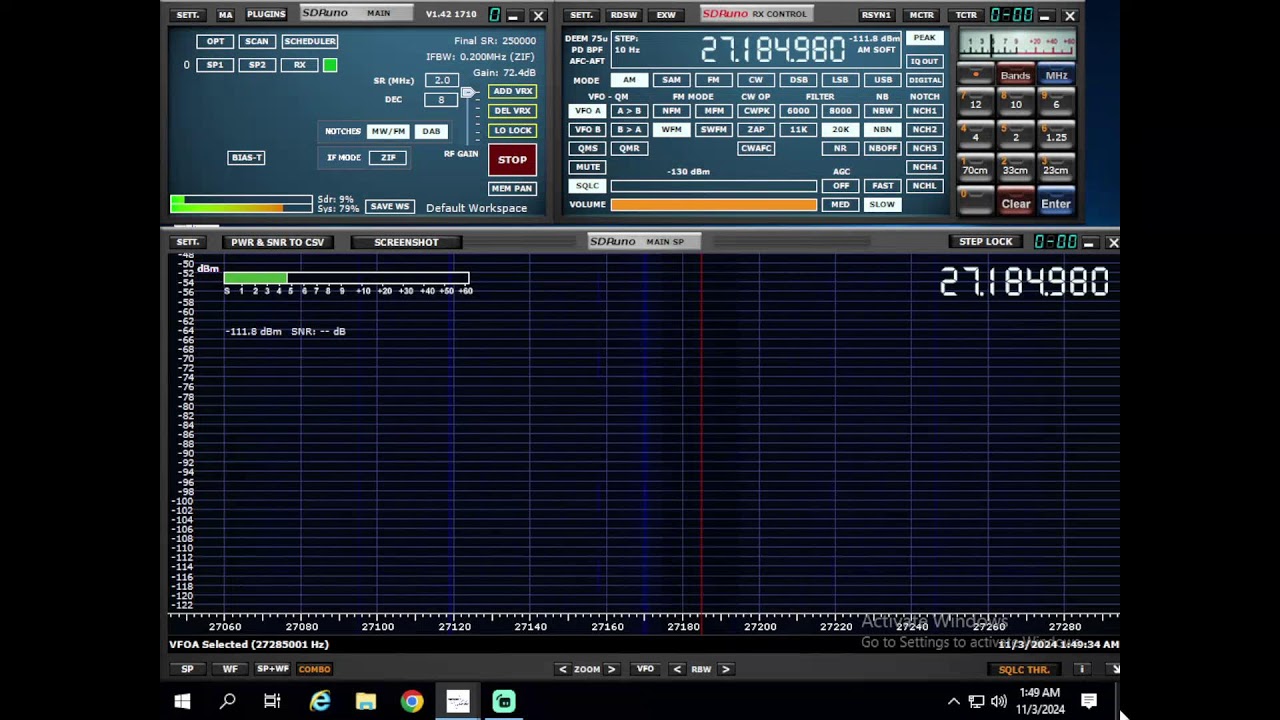Open the SCHEDULER

(x=310, y=41)
